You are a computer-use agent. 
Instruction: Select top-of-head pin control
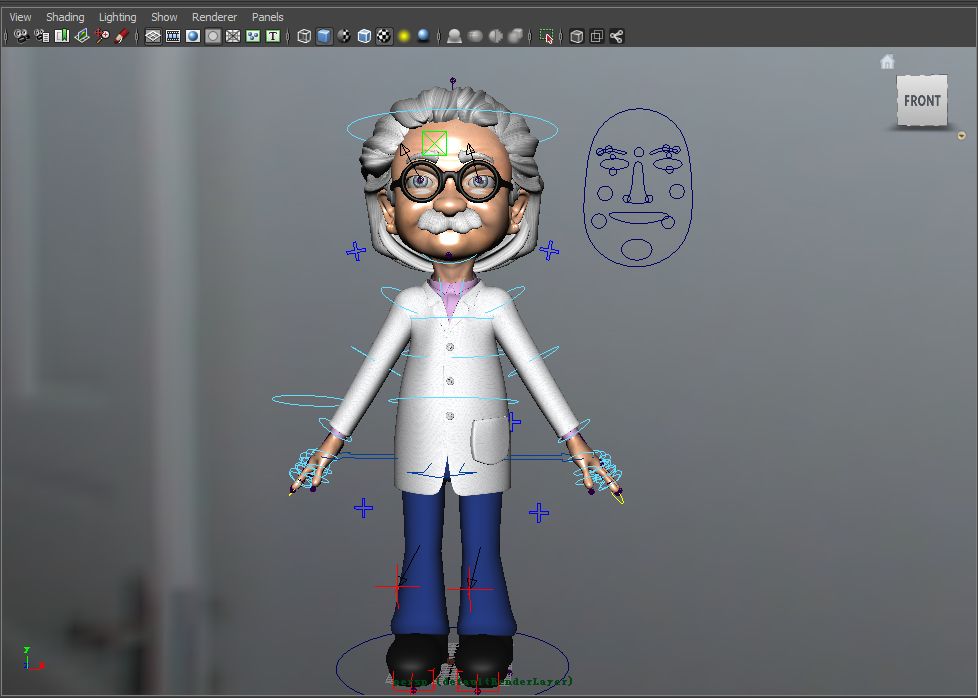(453, 81)
